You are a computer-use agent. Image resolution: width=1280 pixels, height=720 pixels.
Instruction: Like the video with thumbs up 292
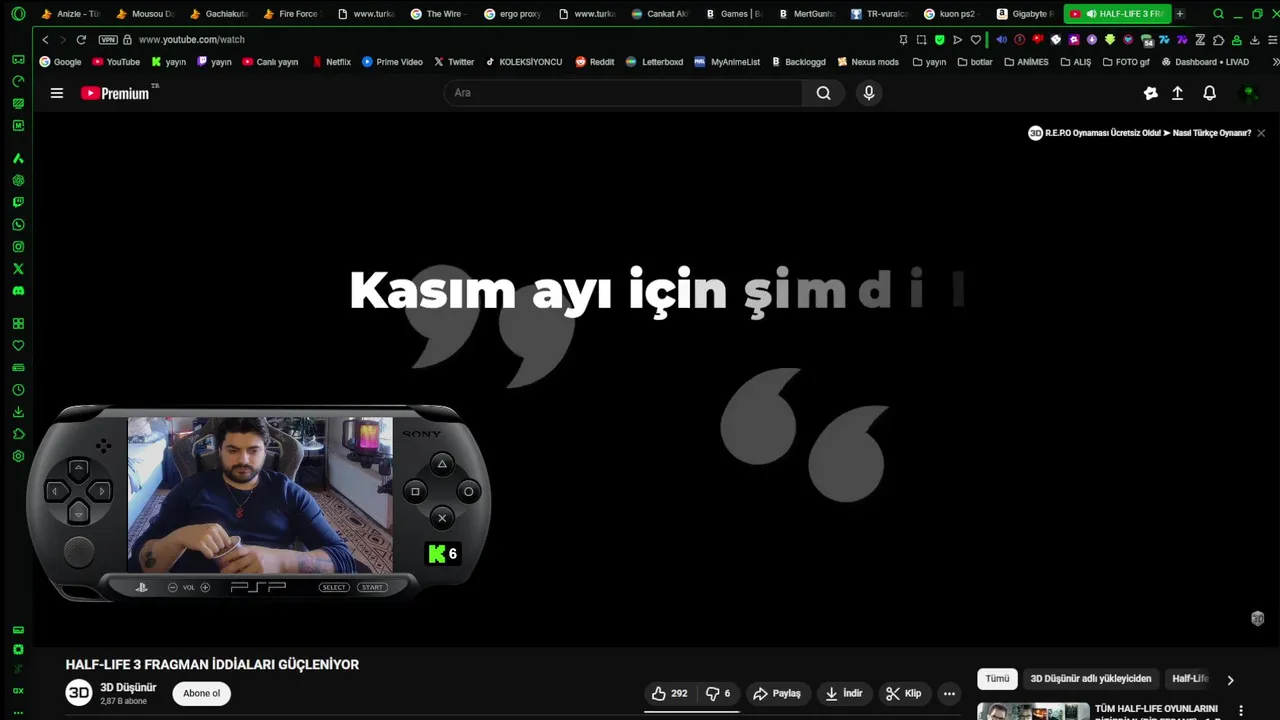pyautogui.click(x=670, y=693)
